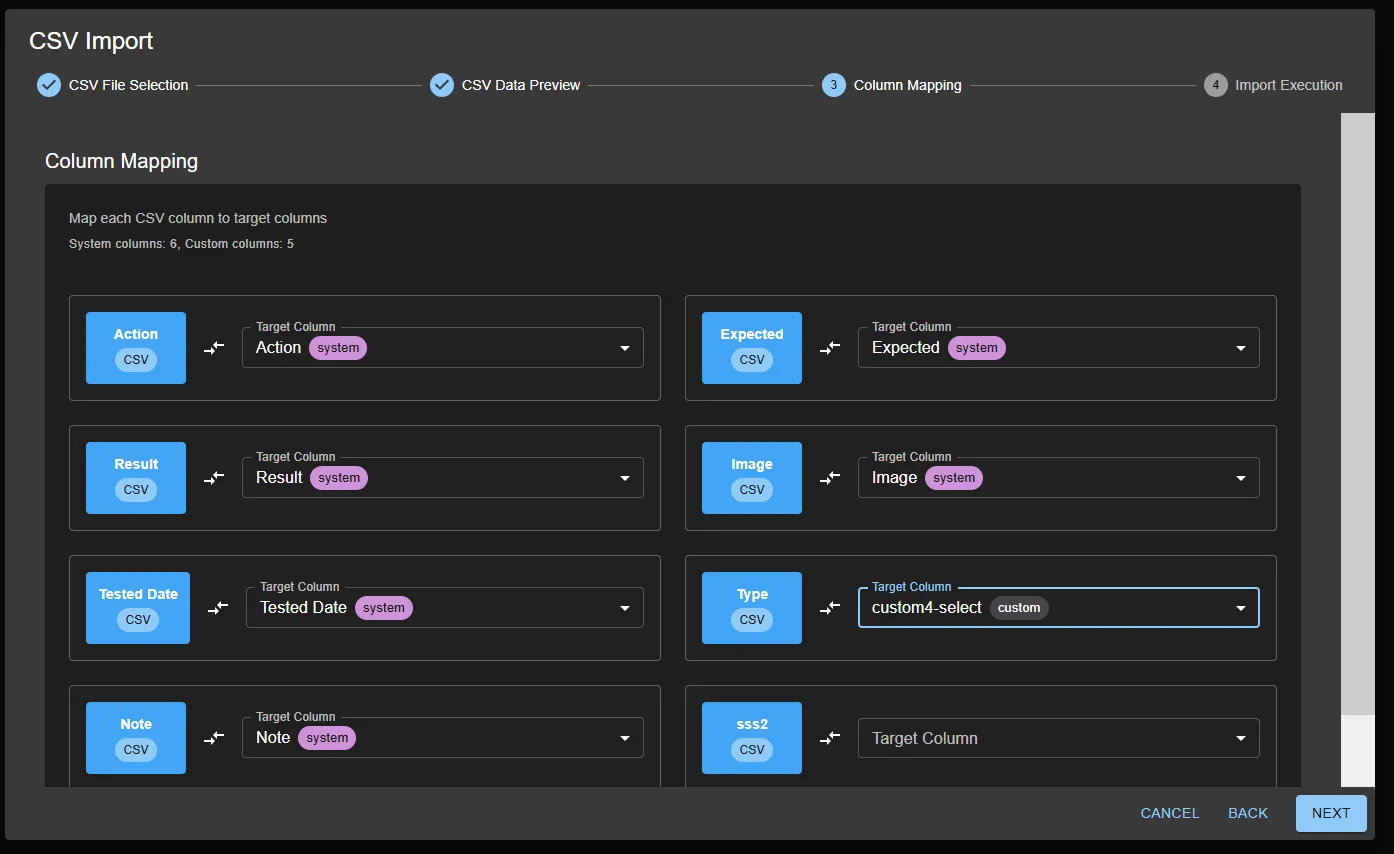Screen dimensions: 1394x854
Task: Click the swap arrows icon beside Result
Action: pyautogui.click(x=214, y=478)
